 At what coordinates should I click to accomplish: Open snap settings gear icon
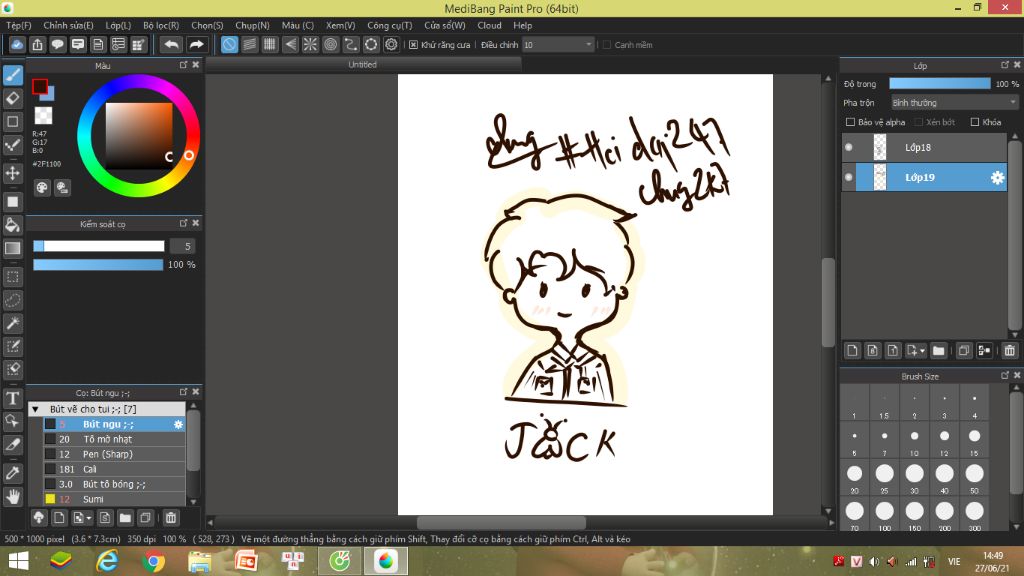point(391,44)
